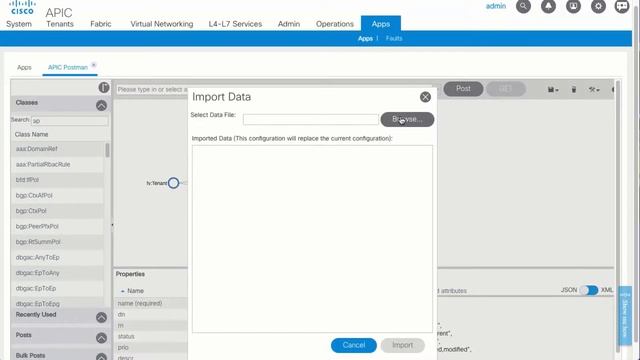Click the Select Data File input
This screenshot has width=640, height=360.
point(311,120)
